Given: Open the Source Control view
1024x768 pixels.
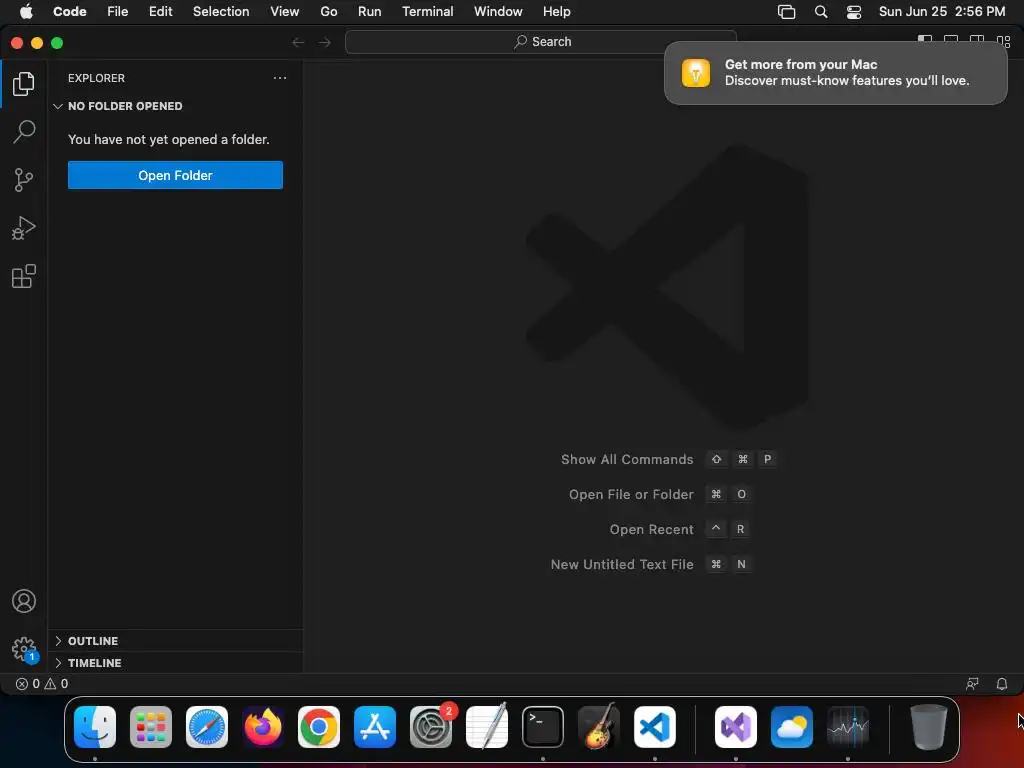Looking at the screenshot, I should tap(24, 180).
